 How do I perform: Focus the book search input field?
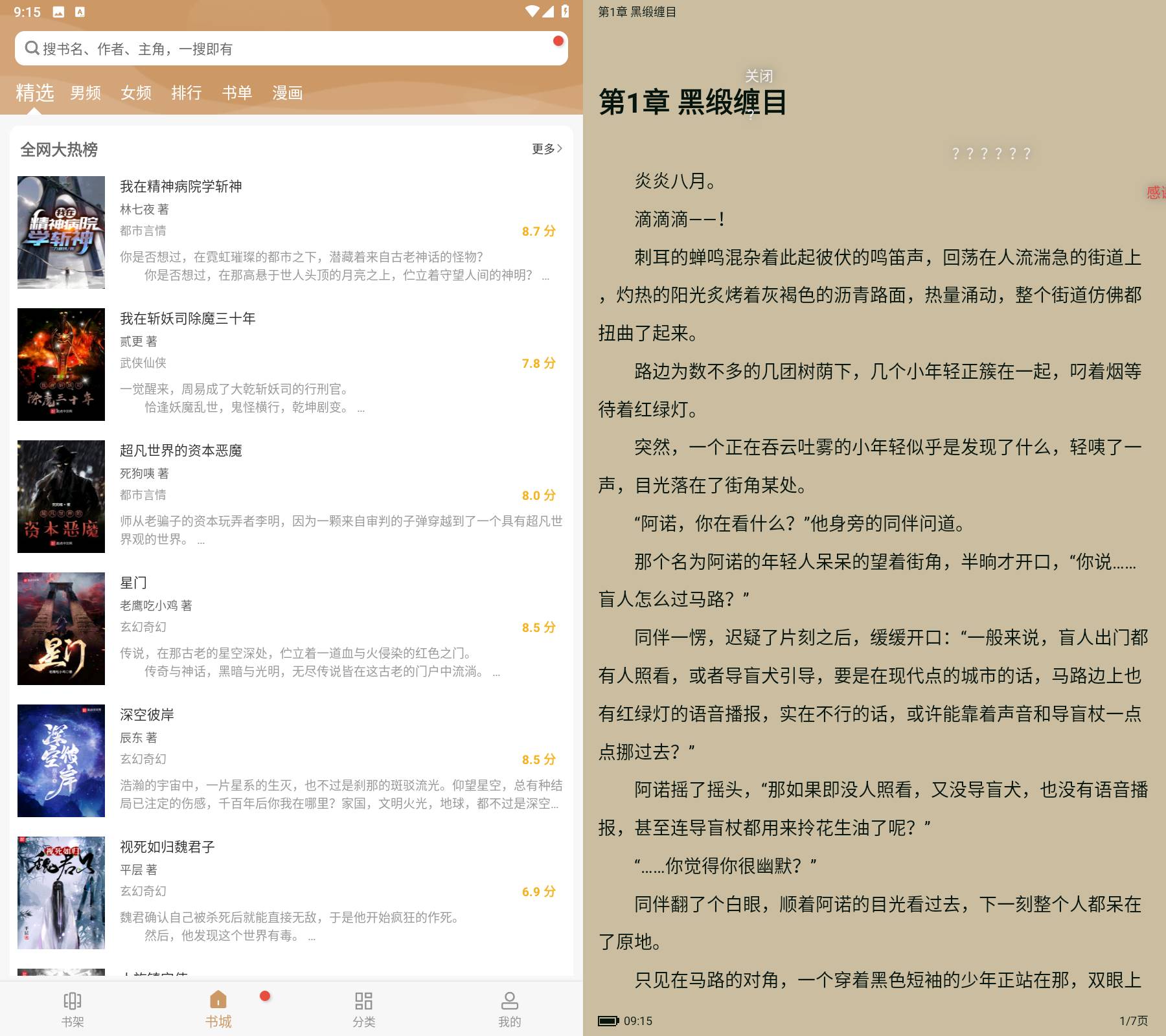point(291,49)
